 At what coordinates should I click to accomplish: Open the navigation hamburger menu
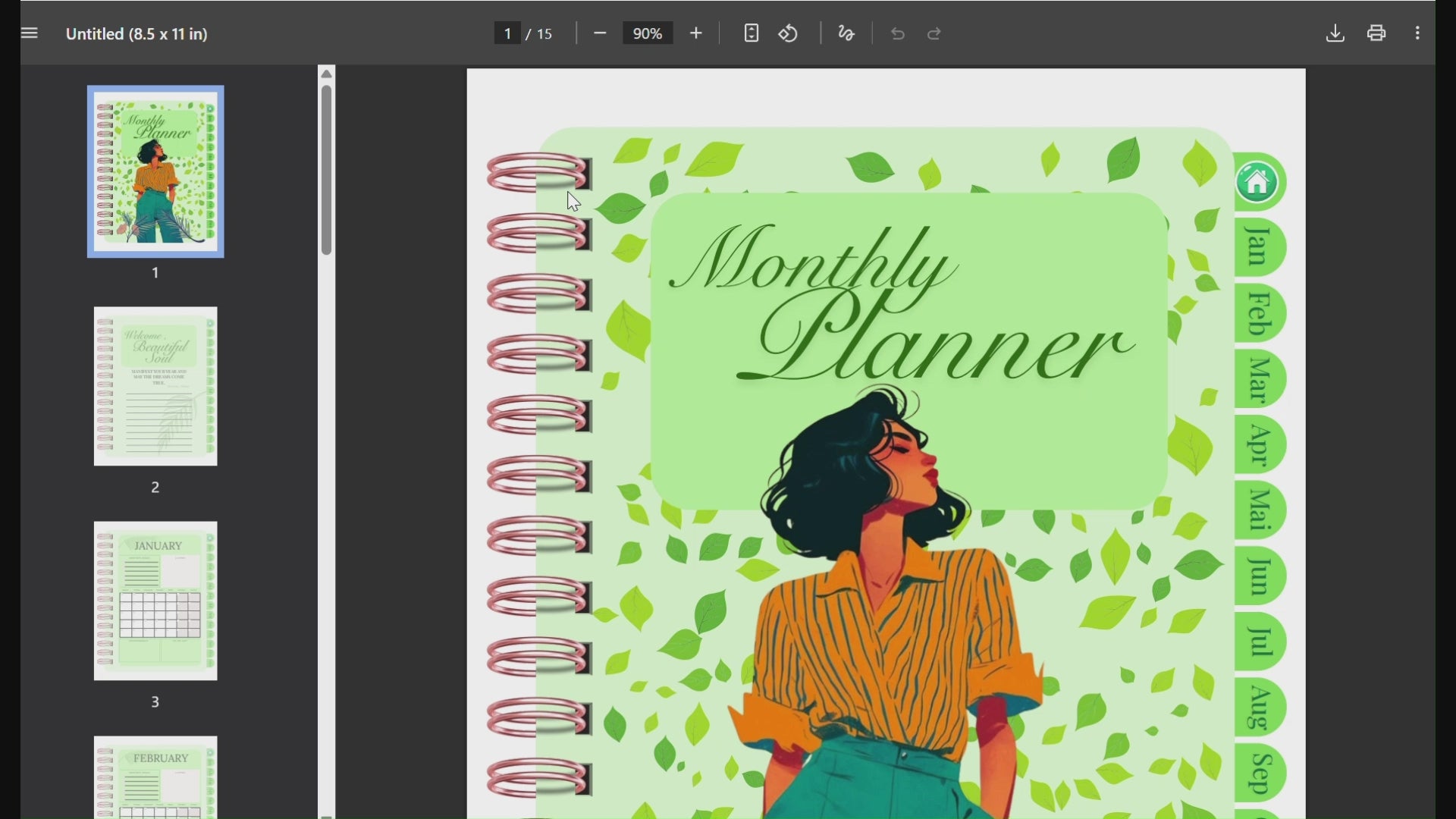pos(30,33)
